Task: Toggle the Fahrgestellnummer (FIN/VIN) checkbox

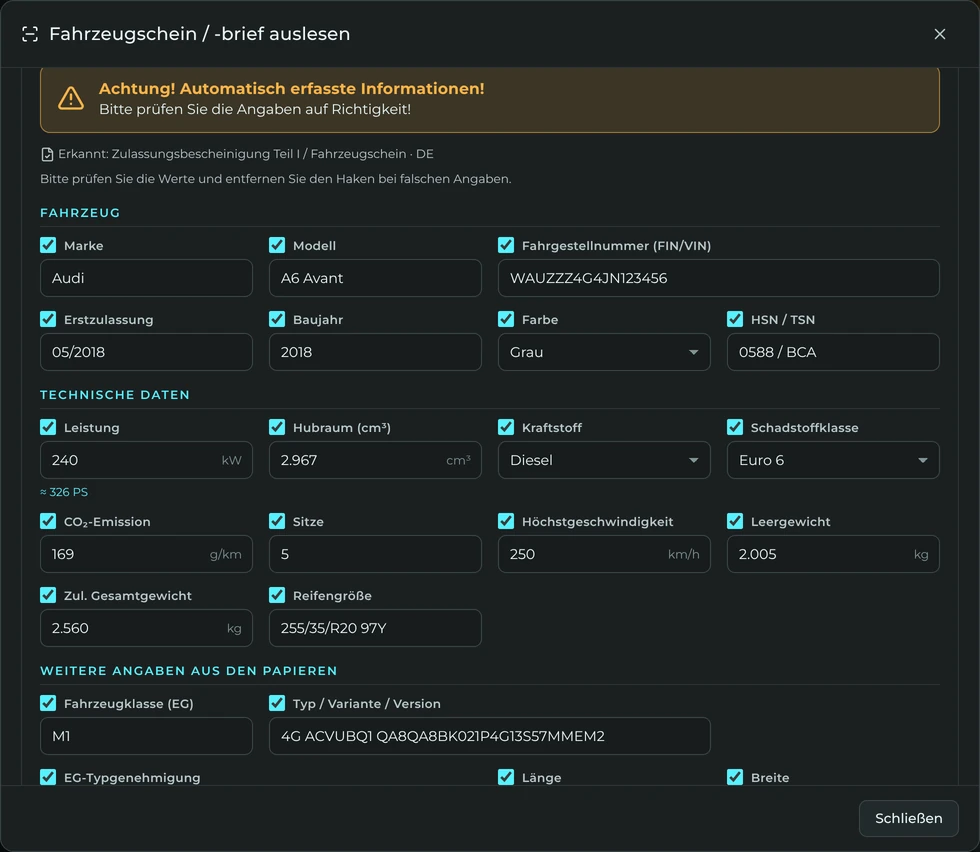Action: (x=506, y=245)
